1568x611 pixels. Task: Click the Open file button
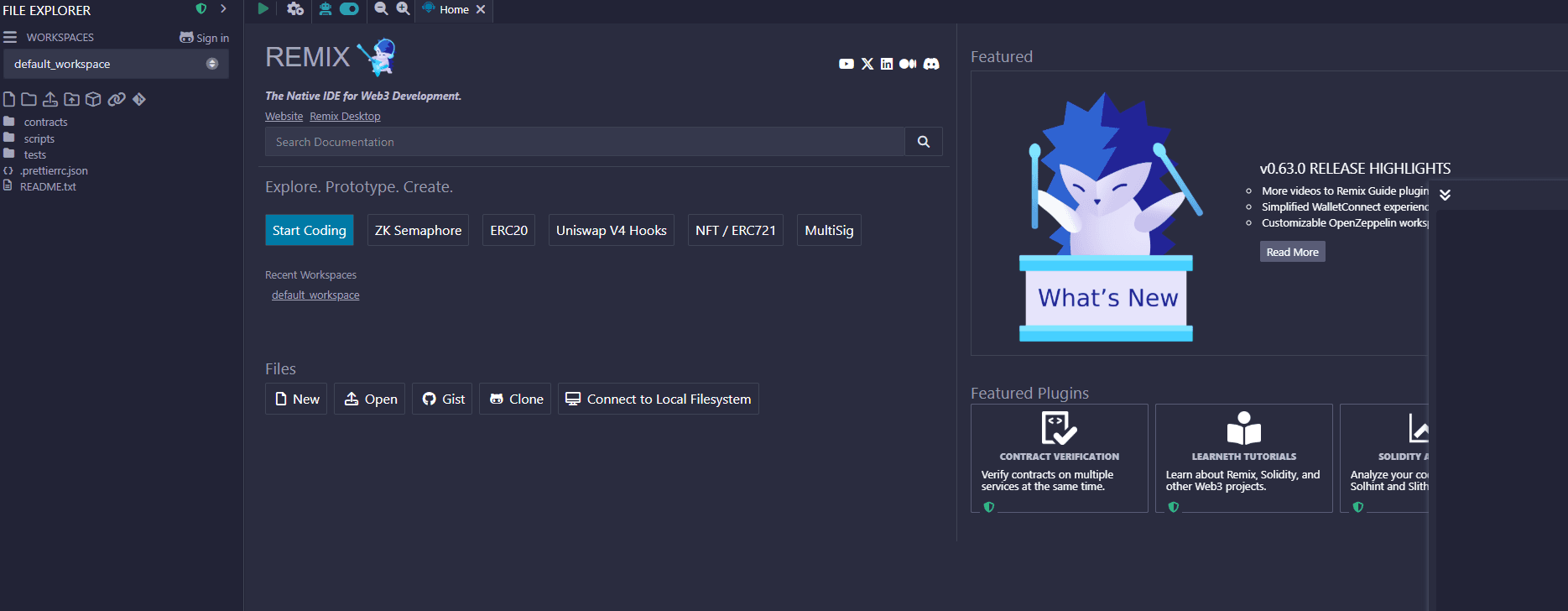point(370,399)
